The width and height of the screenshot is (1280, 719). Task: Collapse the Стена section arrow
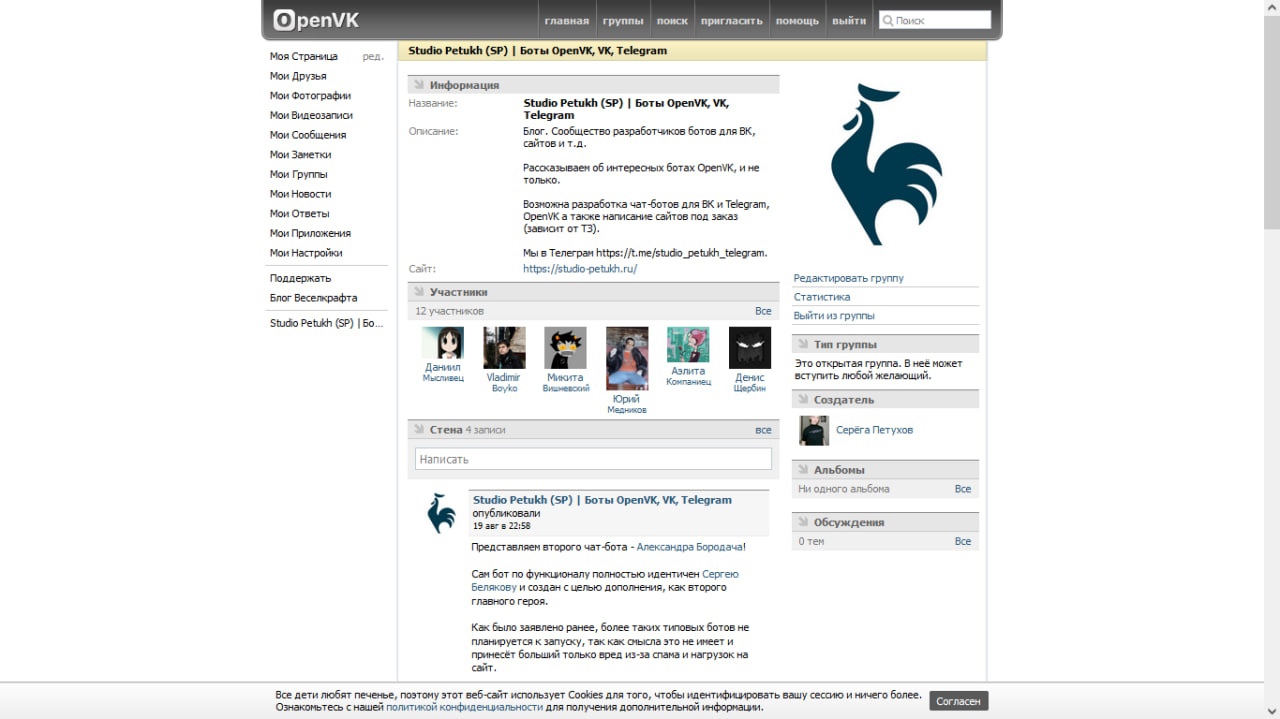click(x=419, y=430)
